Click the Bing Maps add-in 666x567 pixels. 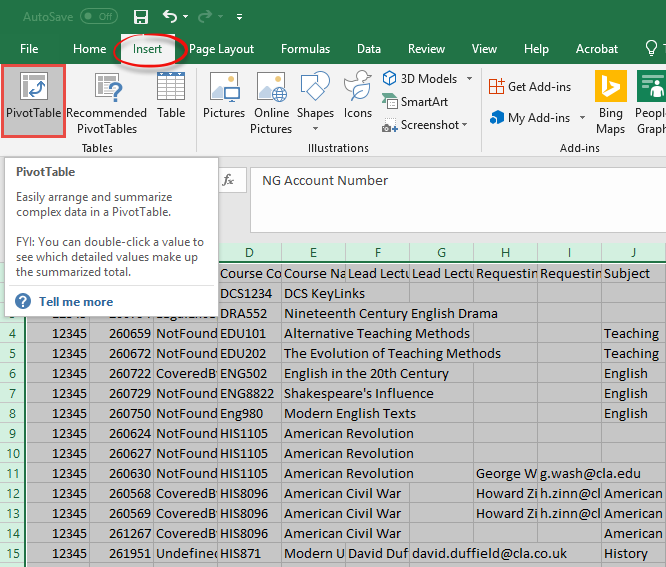[x=610, y=104]
